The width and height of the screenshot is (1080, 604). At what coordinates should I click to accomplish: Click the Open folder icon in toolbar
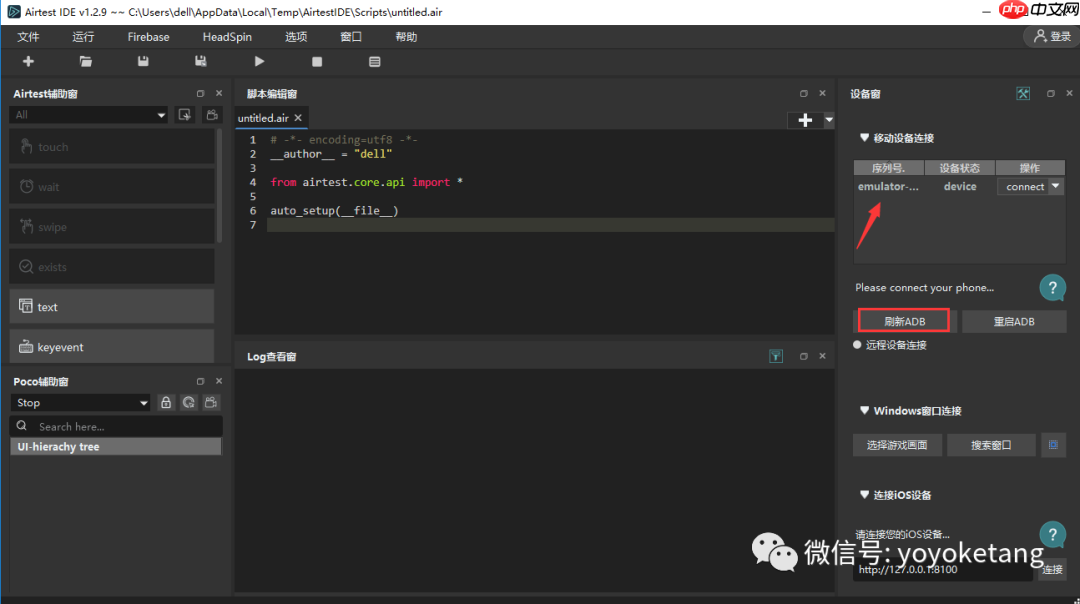click(x=86, y=62)
